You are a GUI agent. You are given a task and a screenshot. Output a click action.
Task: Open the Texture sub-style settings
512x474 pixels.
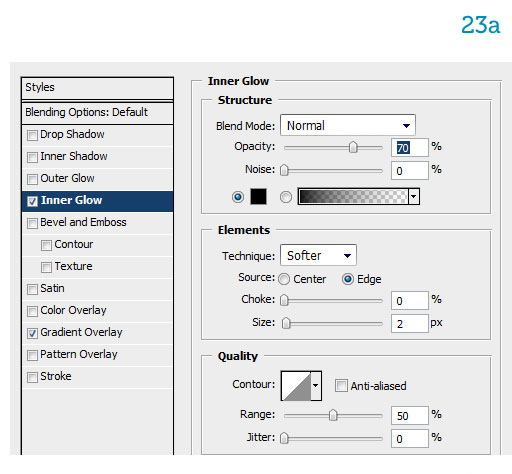[x=97, y=267]
